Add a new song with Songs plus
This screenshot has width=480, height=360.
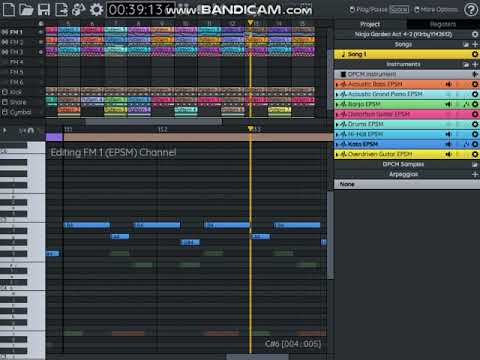pos(475,44)
